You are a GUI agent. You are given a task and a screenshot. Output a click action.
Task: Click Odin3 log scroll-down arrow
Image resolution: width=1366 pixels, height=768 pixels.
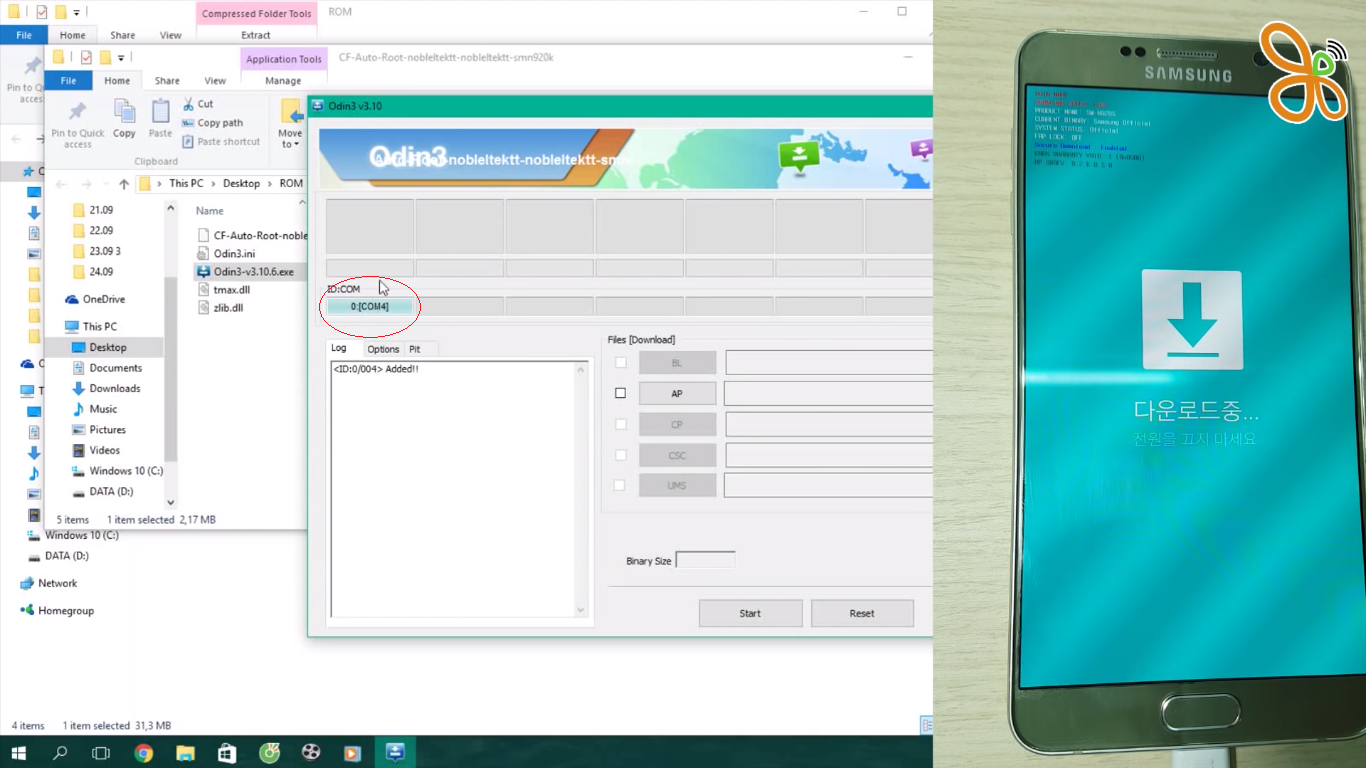[581, 610]
